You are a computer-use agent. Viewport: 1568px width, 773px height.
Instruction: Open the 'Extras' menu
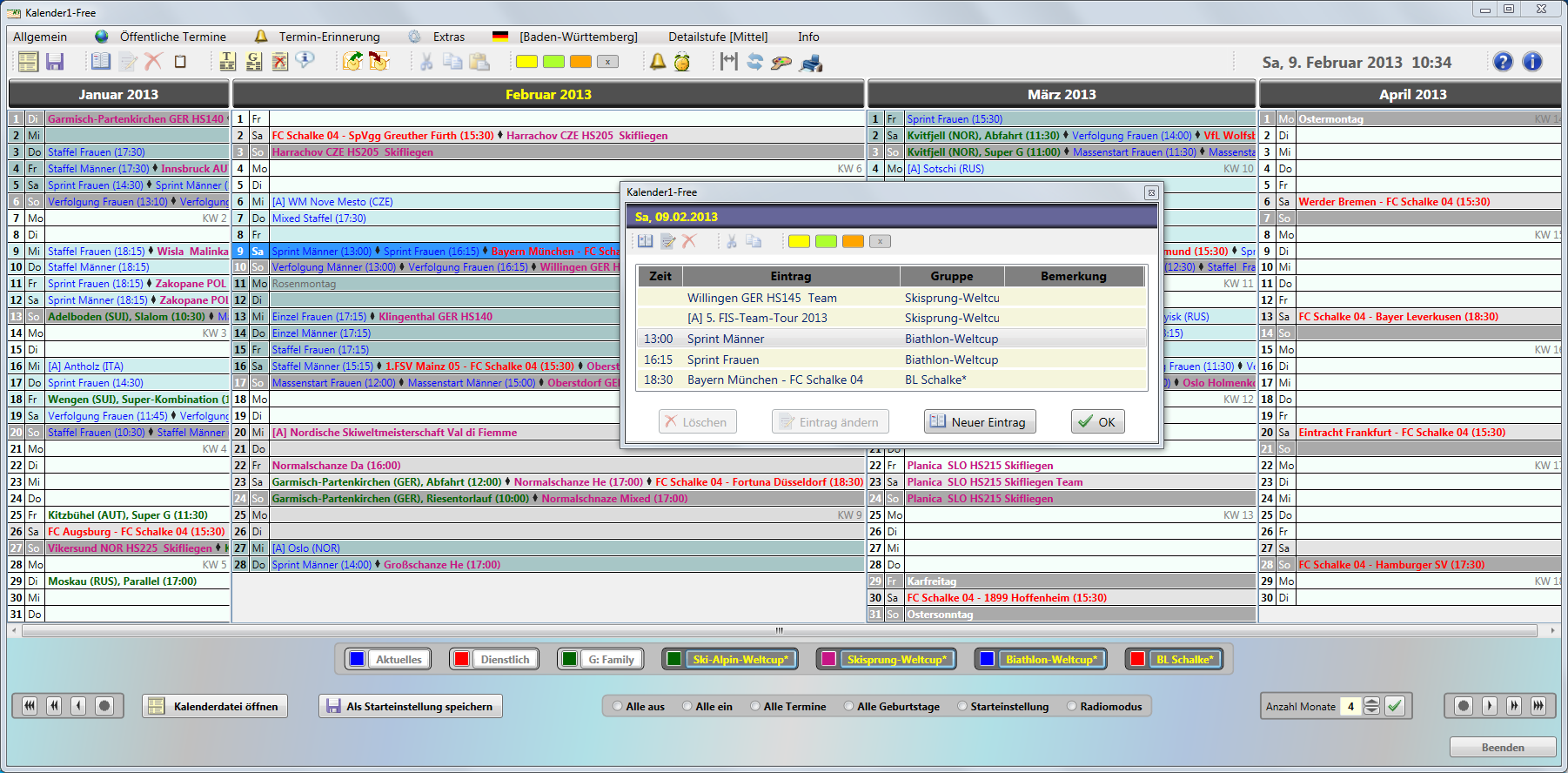448,37
